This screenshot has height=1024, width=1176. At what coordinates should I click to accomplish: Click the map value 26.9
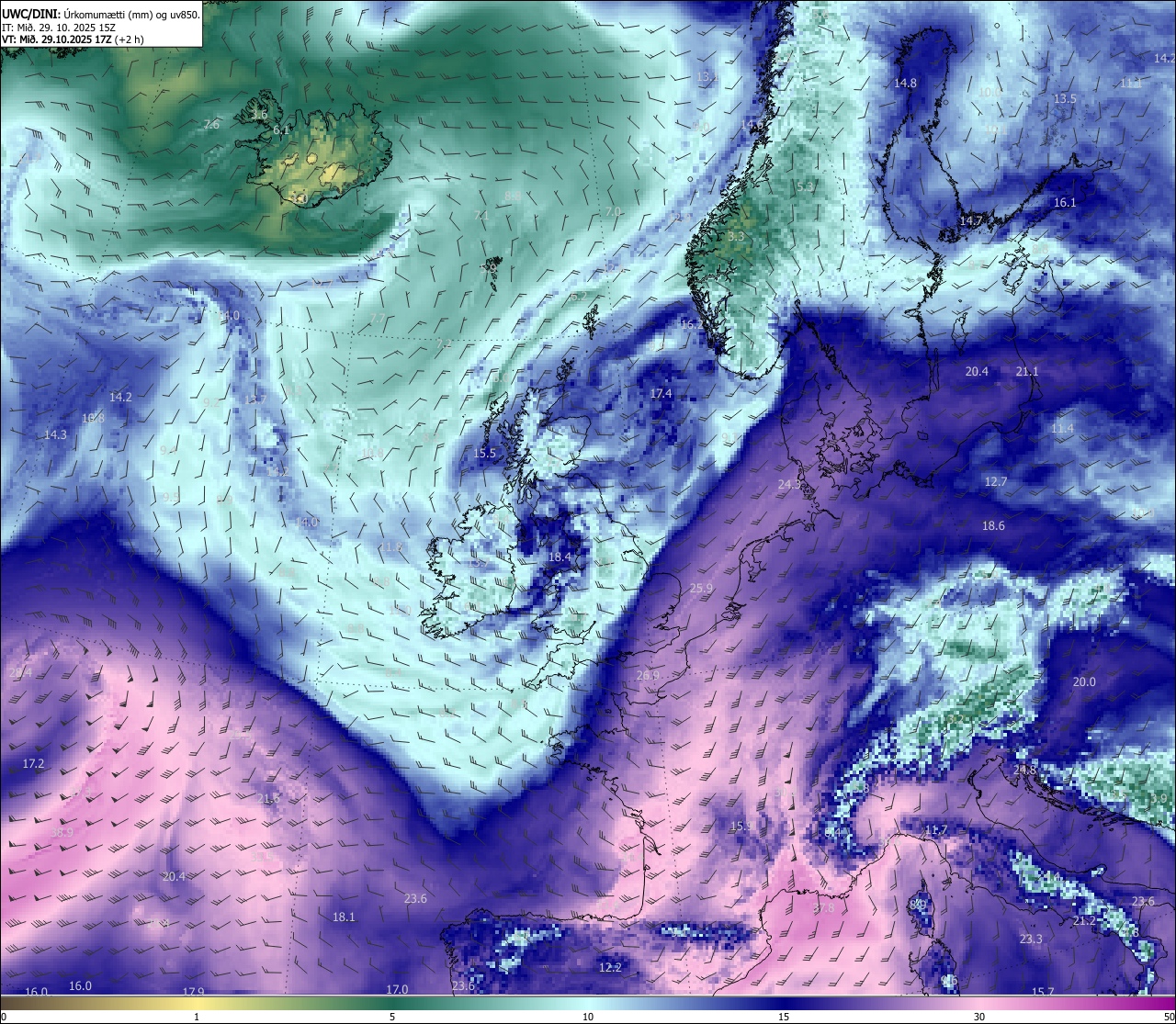tap(648, 676)
